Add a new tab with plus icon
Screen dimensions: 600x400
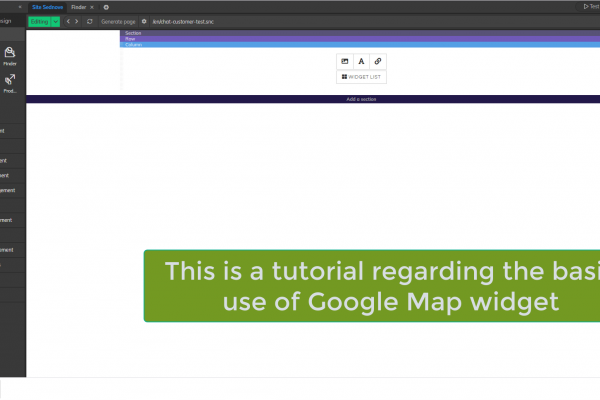106,7
